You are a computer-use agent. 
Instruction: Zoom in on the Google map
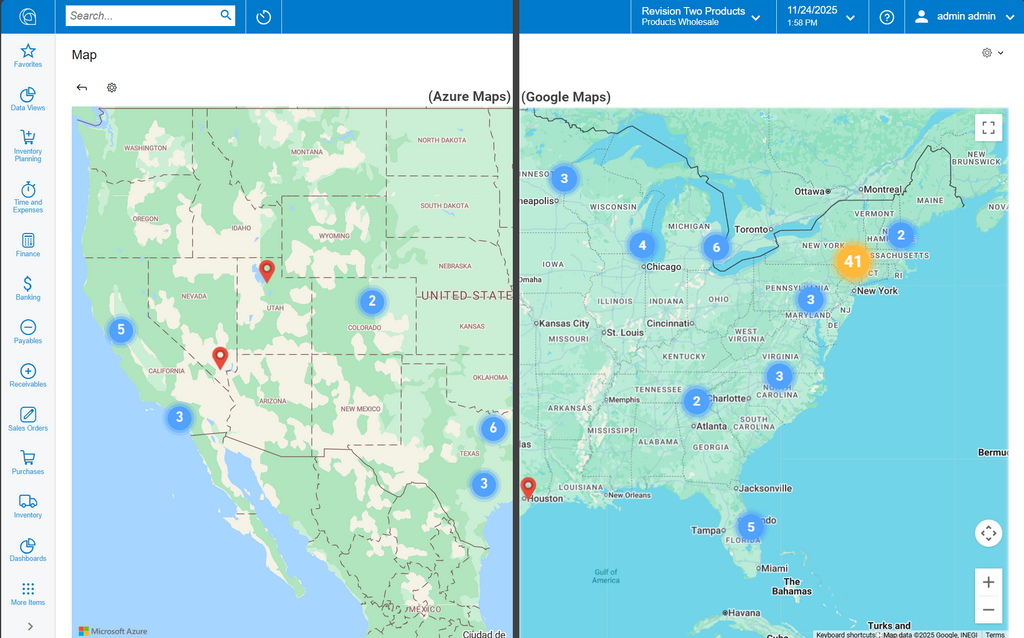(x=988, y=582)
